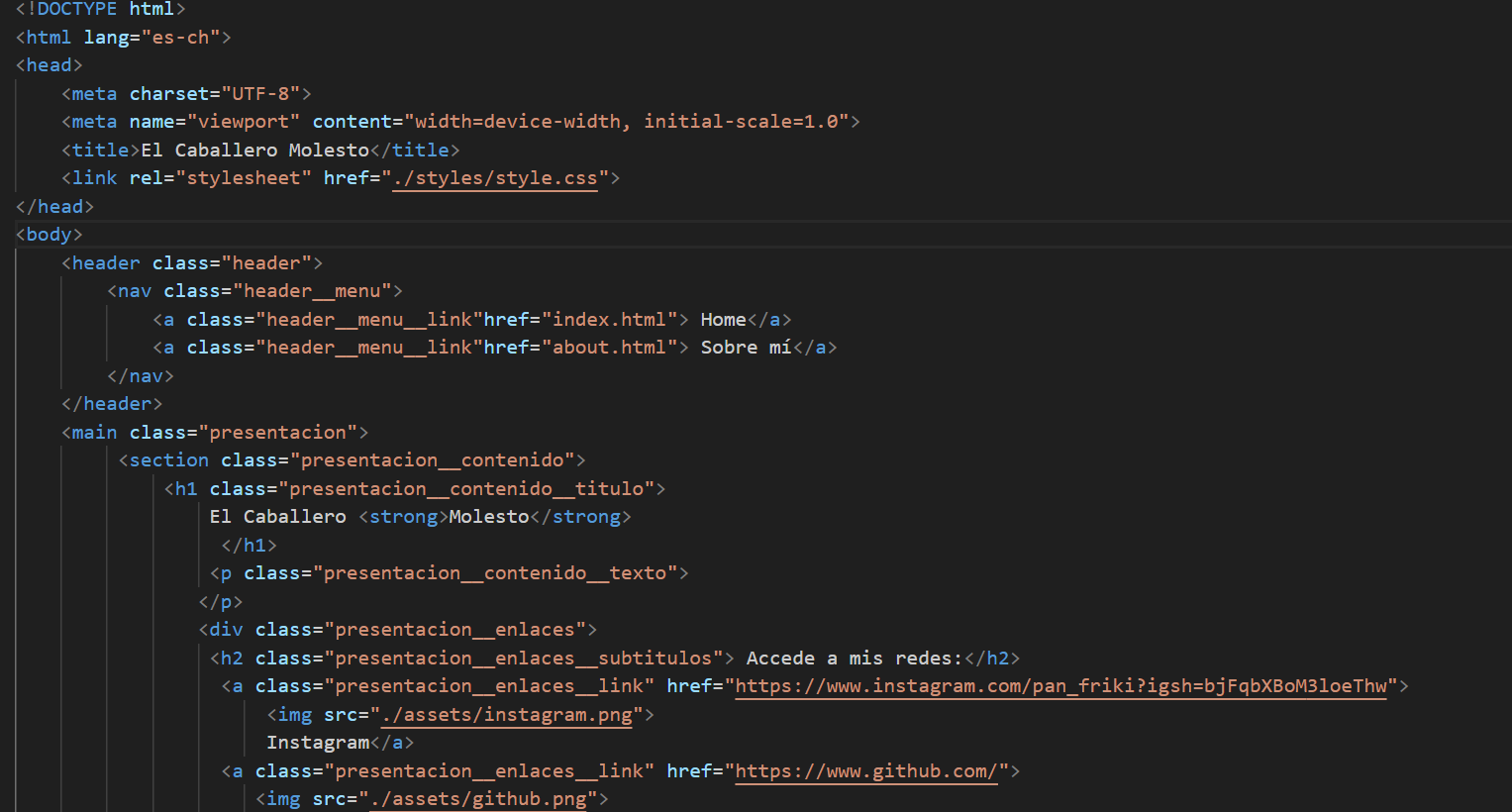The width and height of the screenshot is (1512, 812).
Task: Click the div class "presentacion__enlaces" value
Action: (454, 630)
